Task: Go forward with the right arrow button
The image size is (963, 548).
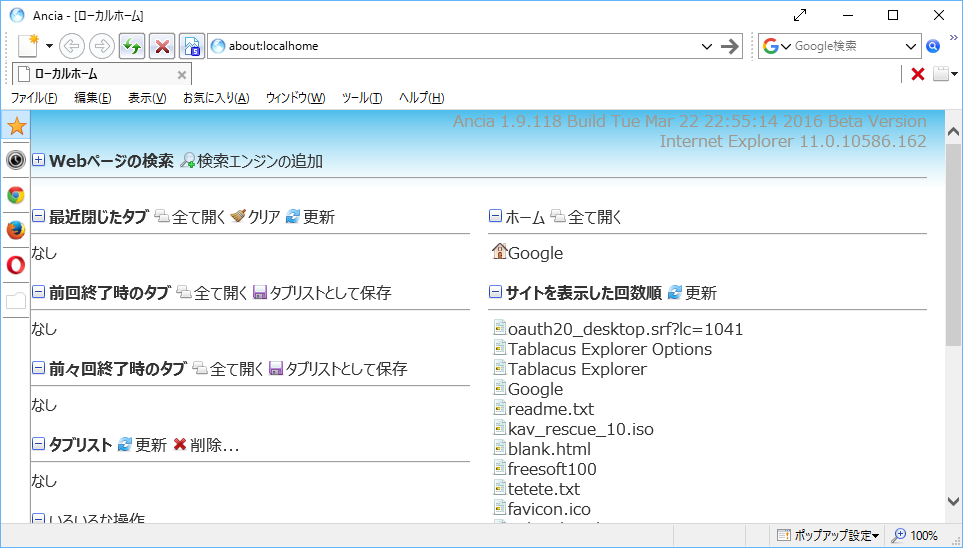Action: [101, 46]
